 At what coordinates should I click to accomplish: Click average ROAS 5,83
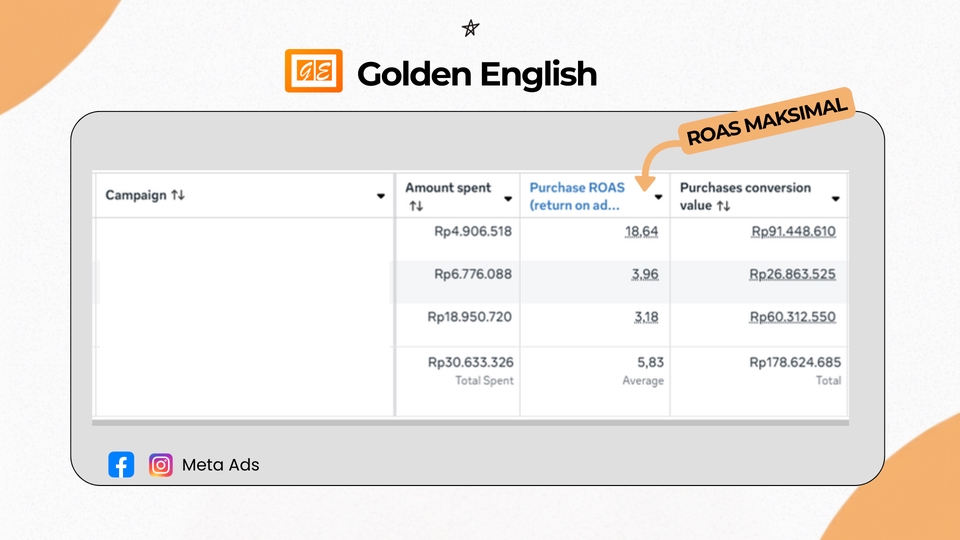click(650, 362)
